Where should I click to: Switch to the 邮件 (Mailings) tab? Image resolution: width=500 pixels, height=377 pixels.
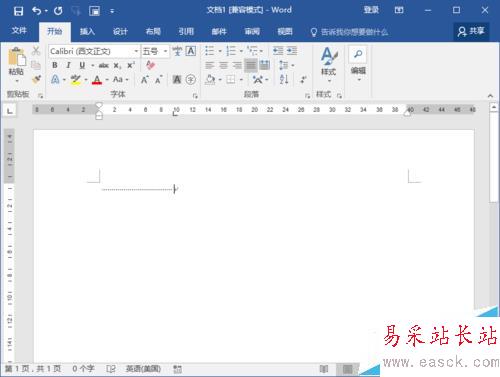pyautogui.click(x=219, y=32)
